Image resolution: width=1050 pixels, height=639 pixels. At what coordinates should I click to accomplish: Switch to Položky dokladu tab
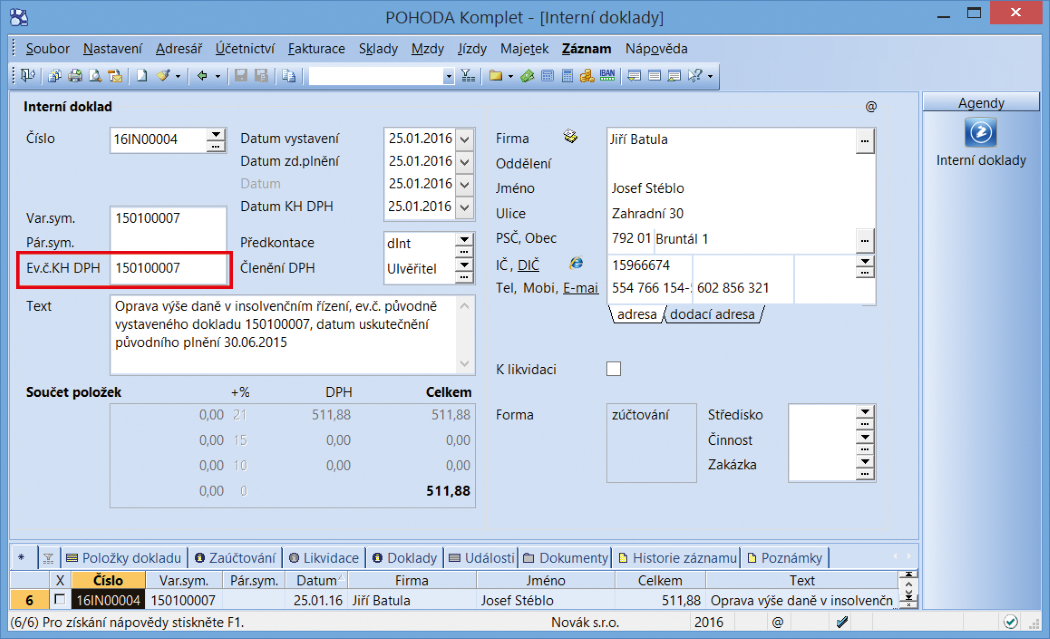pyautogui.click(x=124, y=558)
